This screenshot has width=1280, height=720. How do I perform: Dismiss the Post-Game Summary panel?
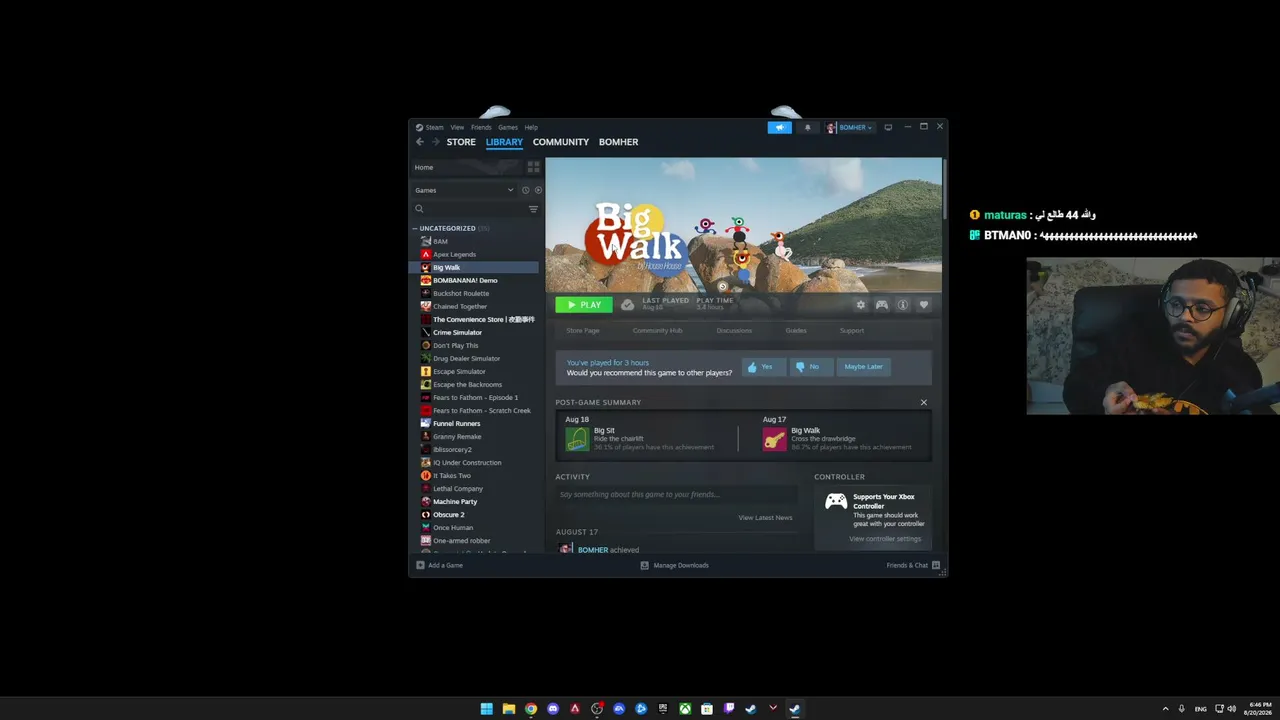(x=923, y=402)
